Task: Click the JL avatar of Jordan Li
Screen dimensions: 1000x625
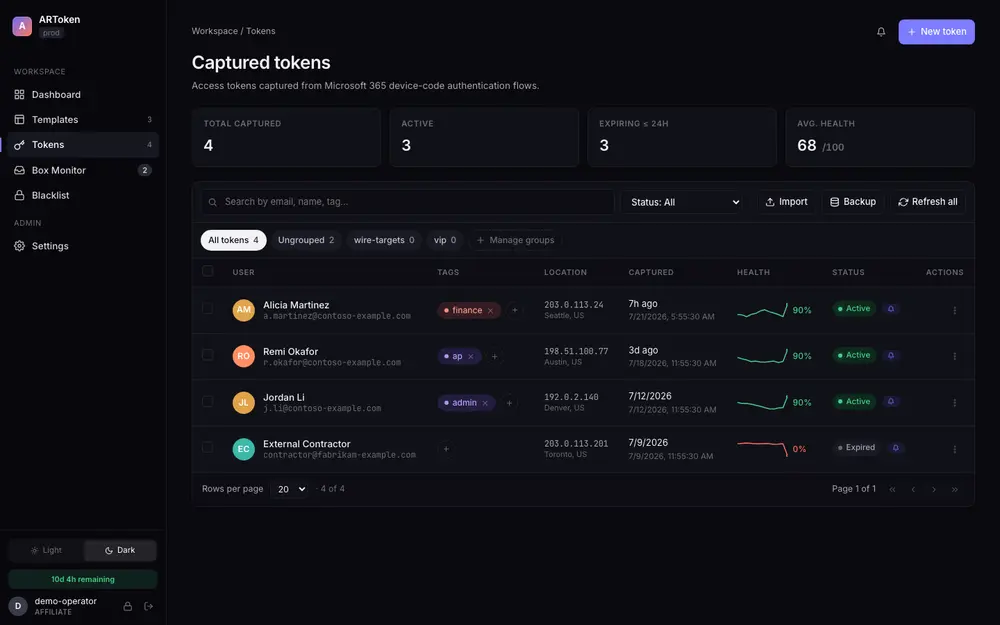Action: [x=244, y=402]
